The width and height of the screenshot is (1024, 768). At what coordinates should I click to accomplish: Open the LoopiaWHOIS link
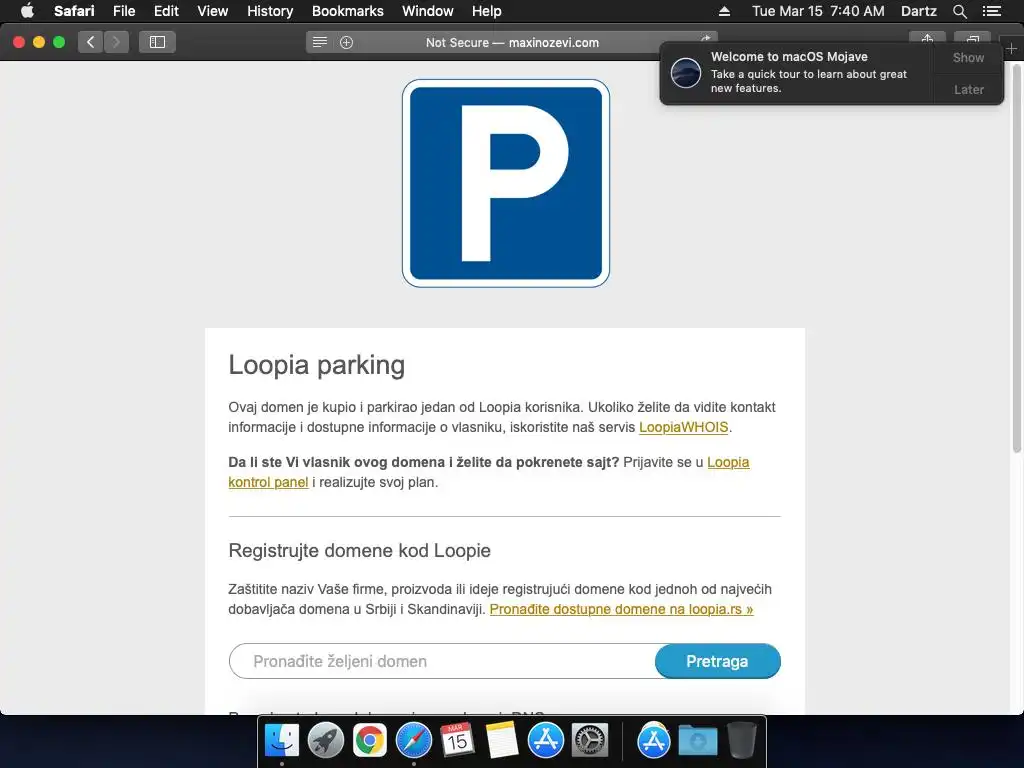point(683,427)
